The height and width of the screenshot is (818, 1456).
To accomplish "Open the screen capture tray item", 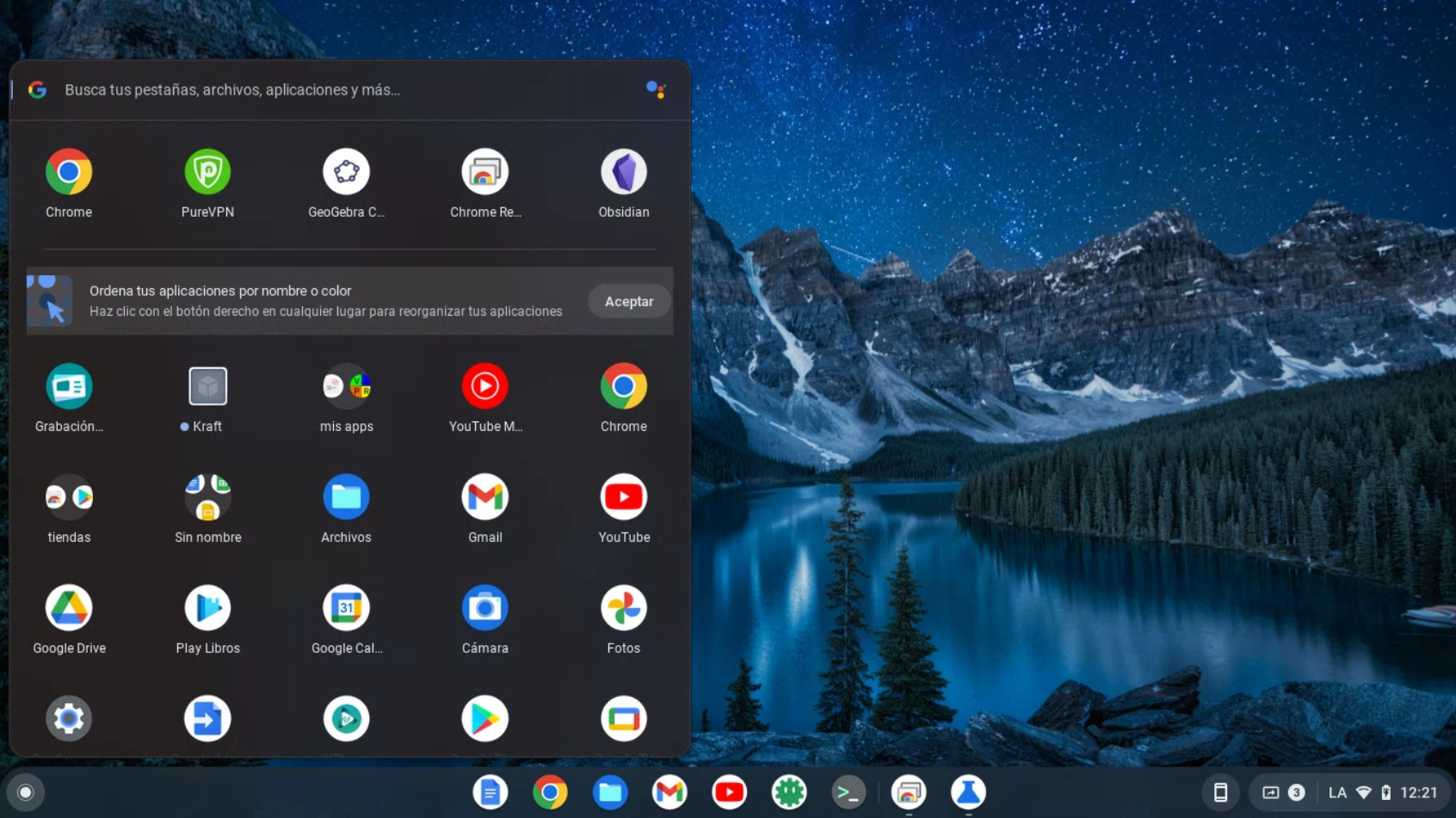I will tap(1270, 792).
